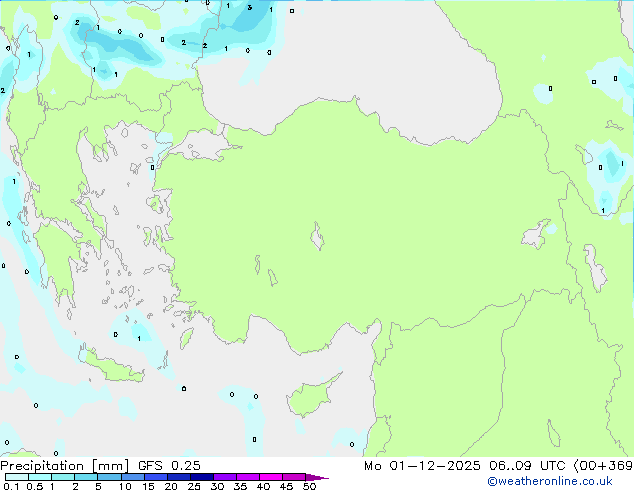Select the 45–50 mm legend swatch
This screenshot has width=634, height=490.
294,477
